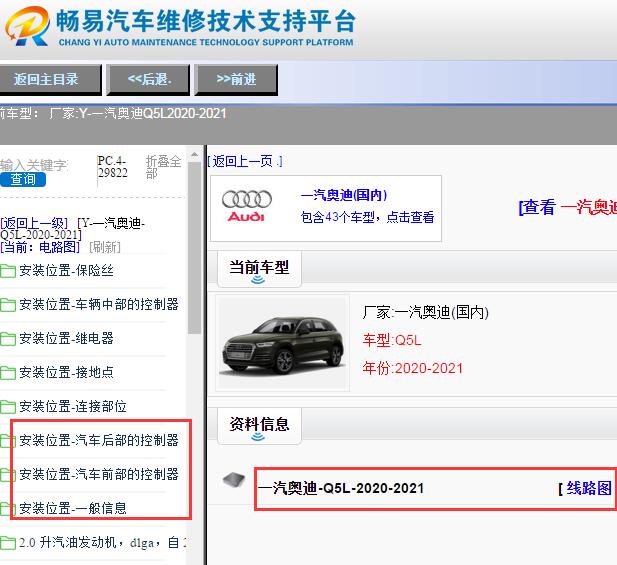Click the 年份:2020-2021 text
Viewport: 617px width, 565px height.
pos(413,368)
